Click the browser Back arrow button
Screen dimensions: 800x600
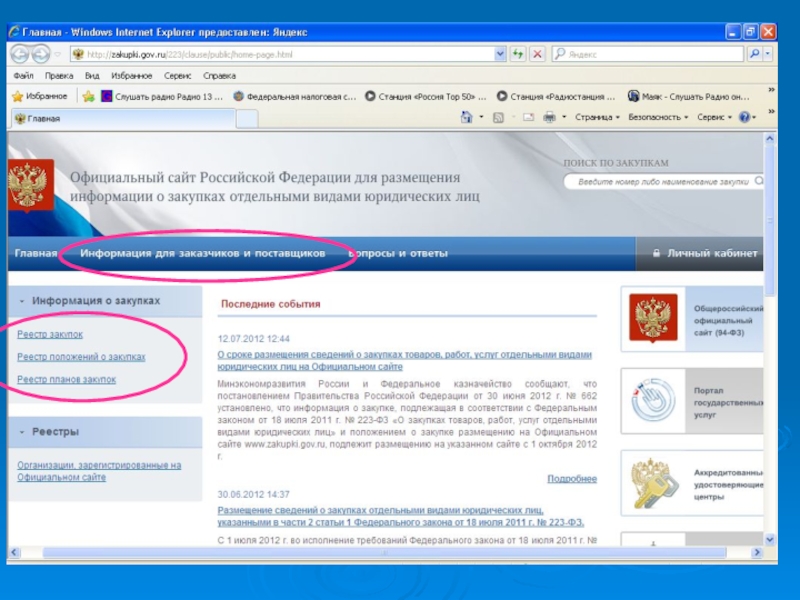[x=20, y=54]
